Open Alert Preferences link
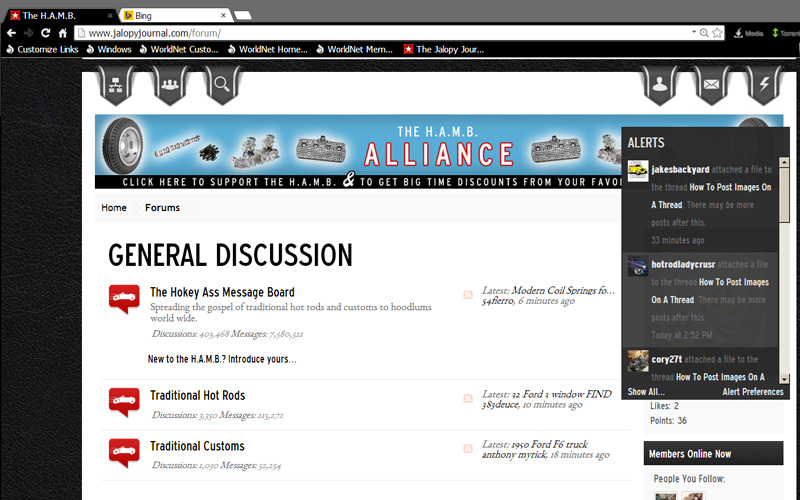Image resolution: width=800 pixels, height=500 pixels. (x=753, y=392)
